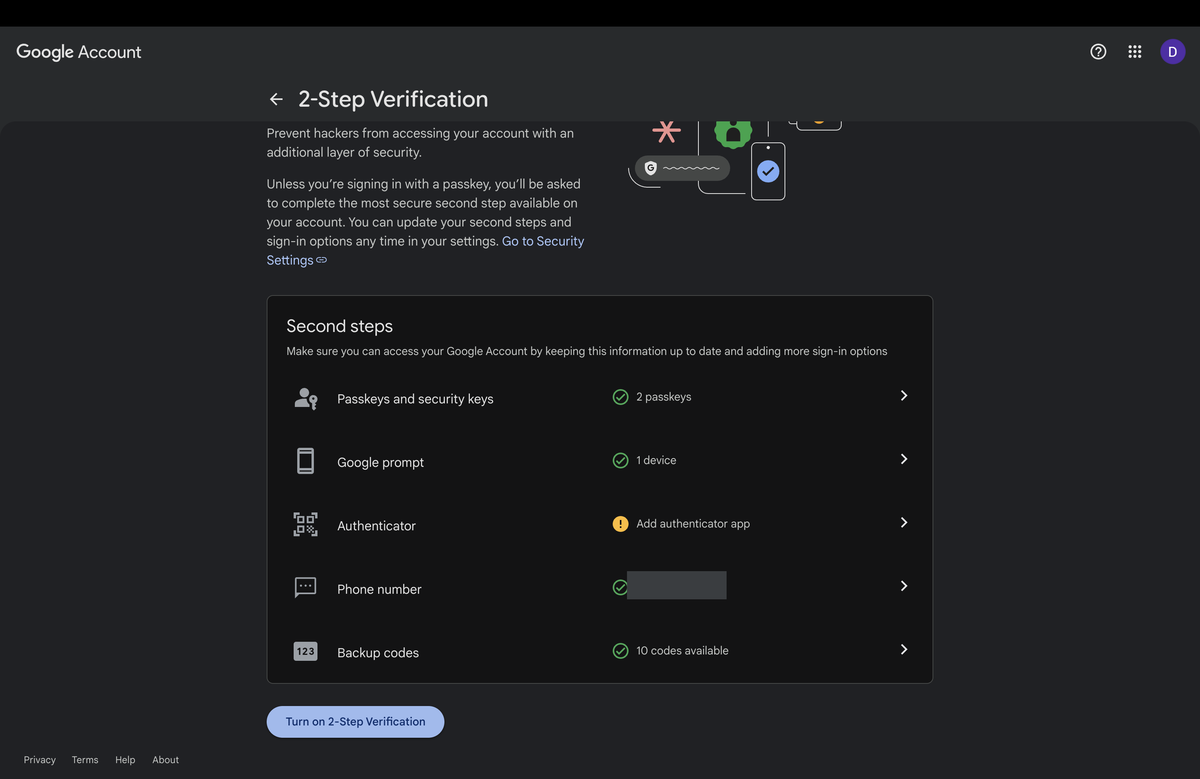
Task: Click the Google Account logo
Action: 79,52
